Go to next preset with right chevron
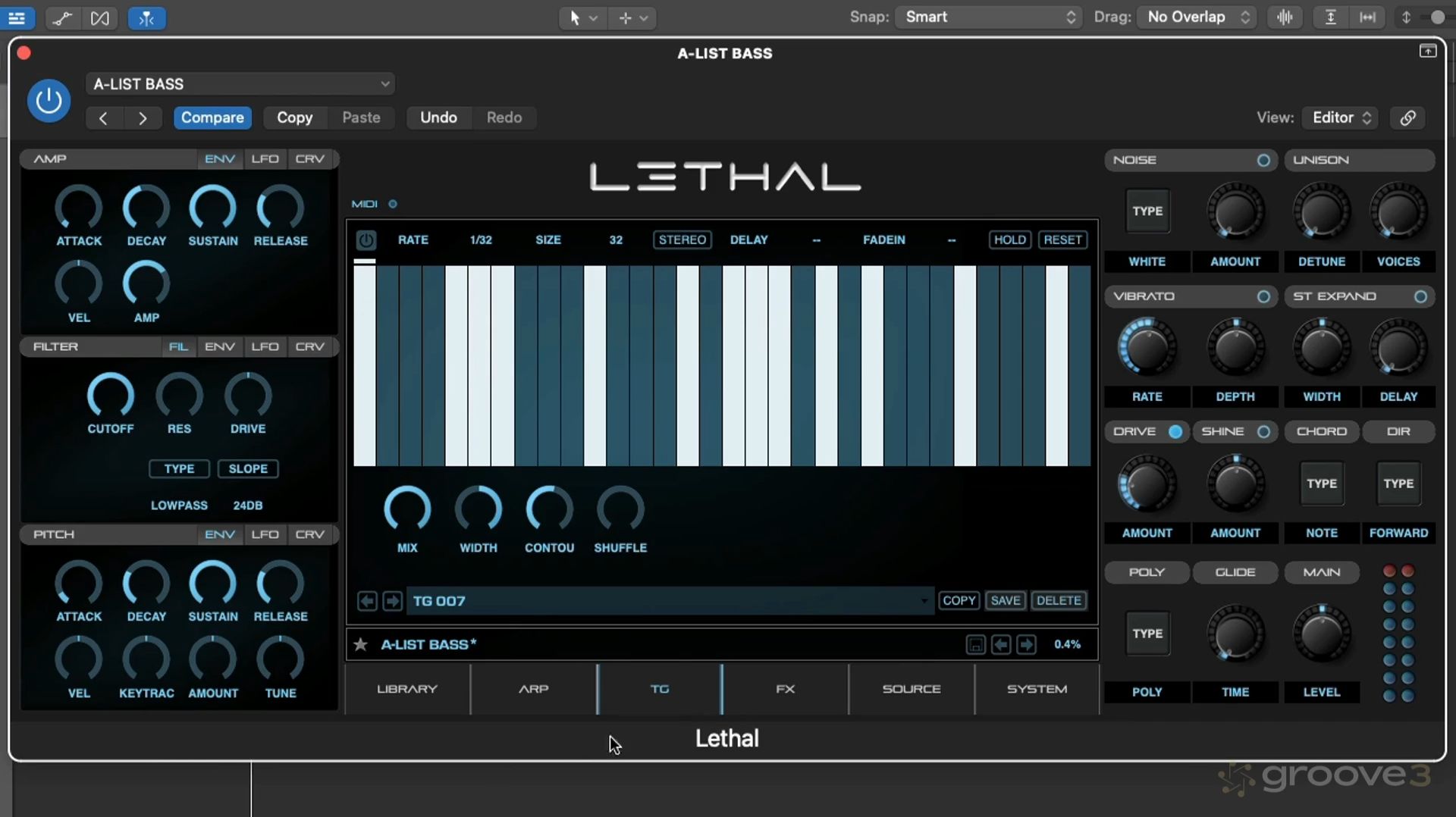1456x817 pixels. (142, 117)
